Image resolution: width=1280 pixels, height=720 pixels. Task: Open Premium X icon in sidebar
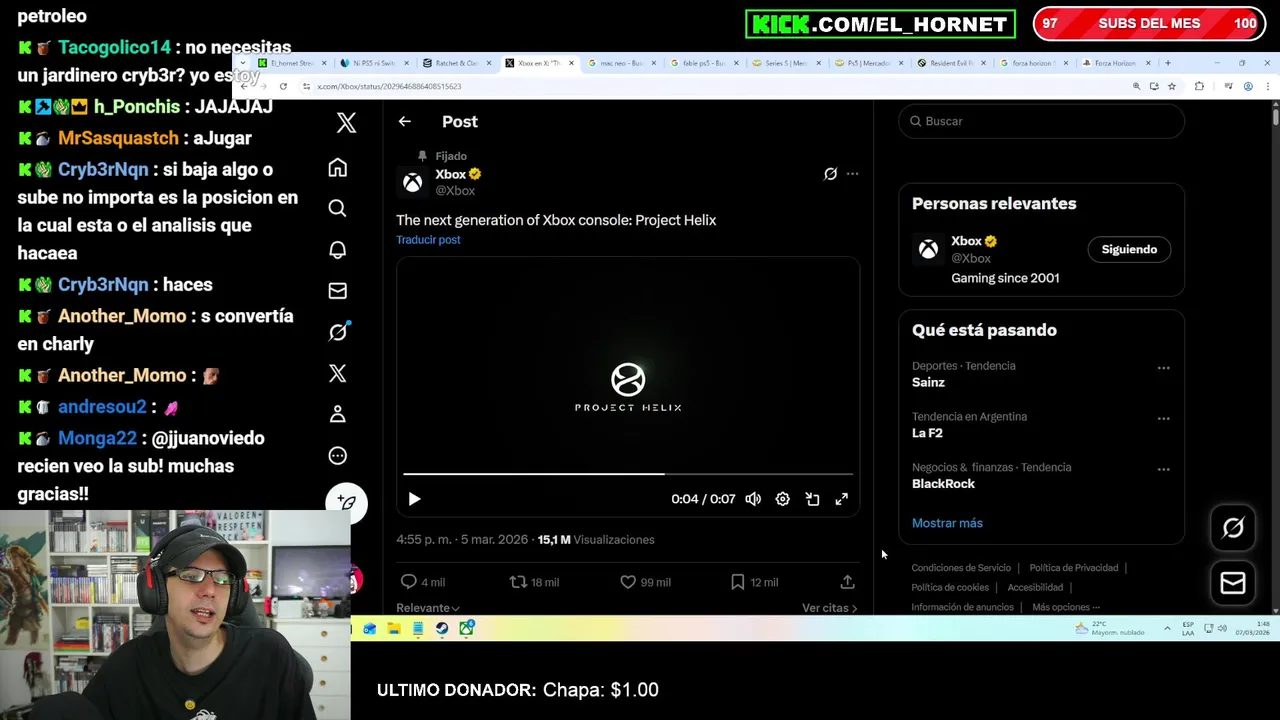point(338,373)
